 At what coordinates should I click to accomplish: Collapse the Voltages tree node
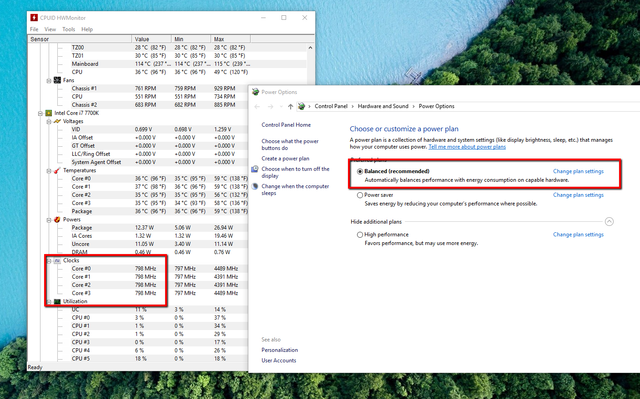click(49, 121)
